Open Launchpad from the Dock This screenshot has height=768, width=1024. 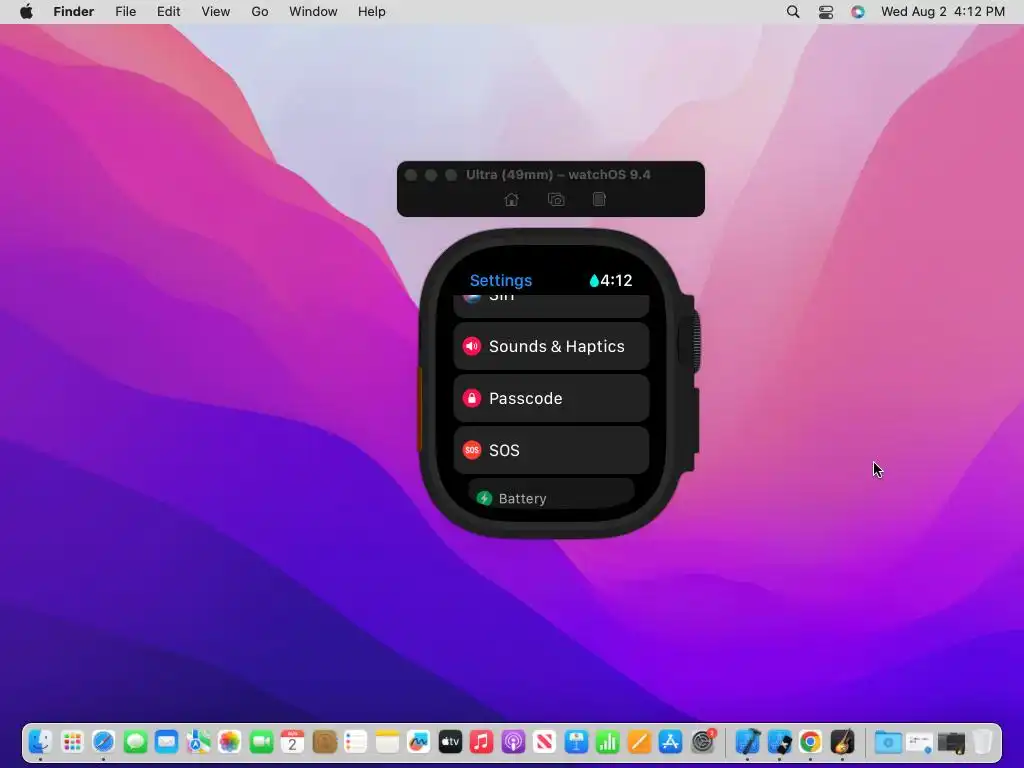(x=72, y=742)
